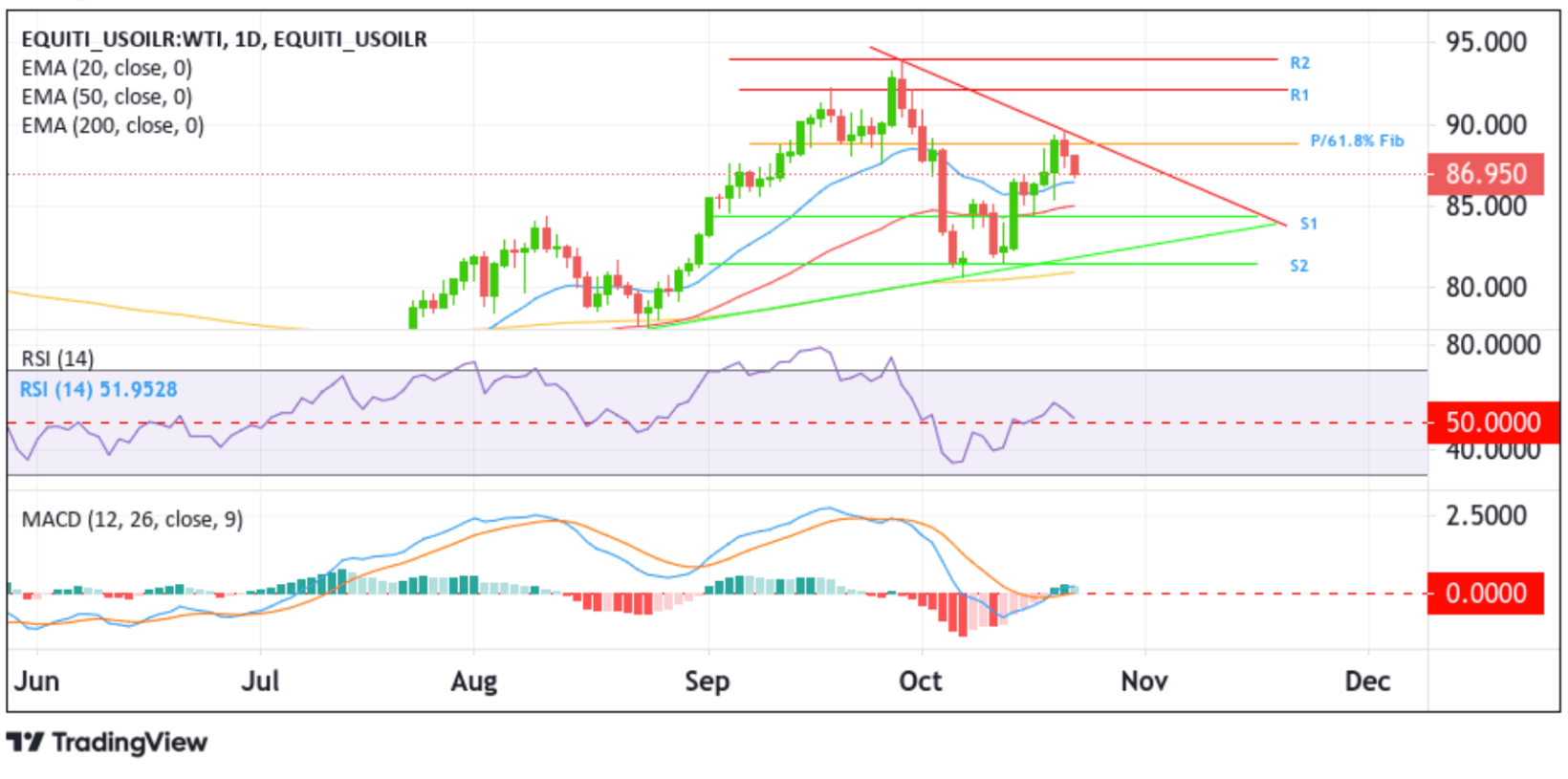
Task: Click the Jul label on time axis
Action: coord(260,681)
